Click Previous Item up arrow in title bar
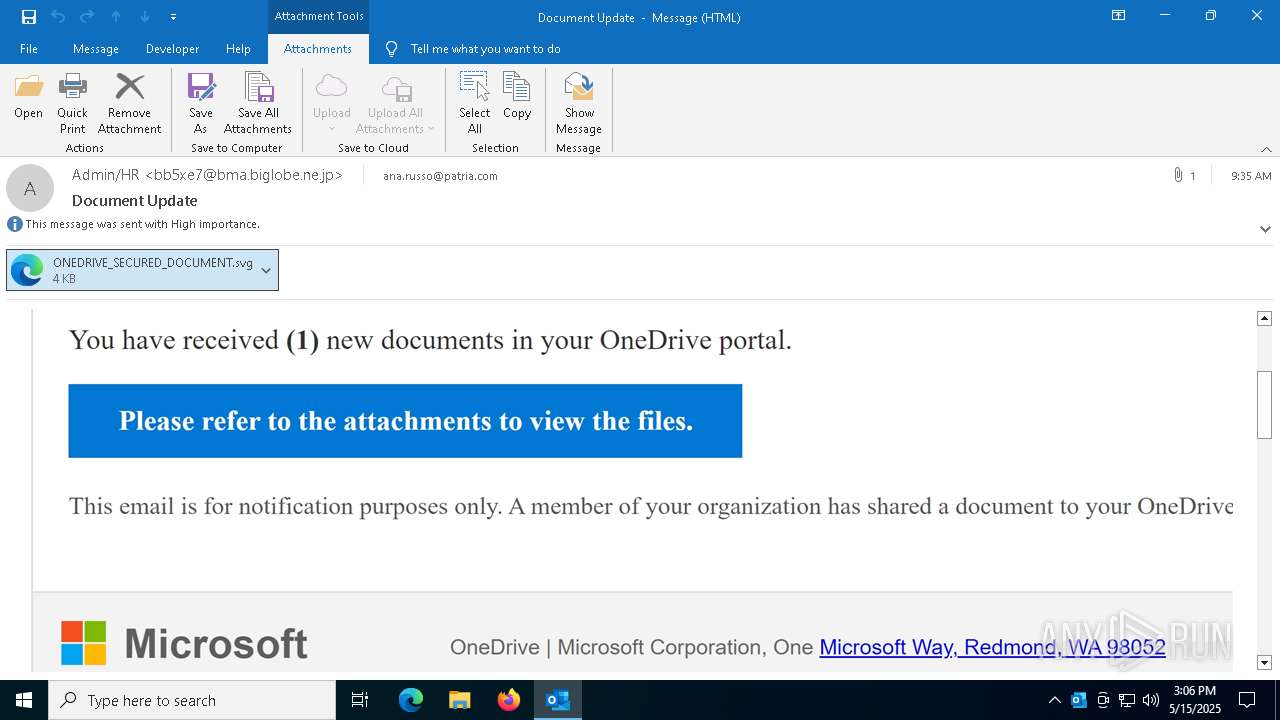 (x=116, y=16)
